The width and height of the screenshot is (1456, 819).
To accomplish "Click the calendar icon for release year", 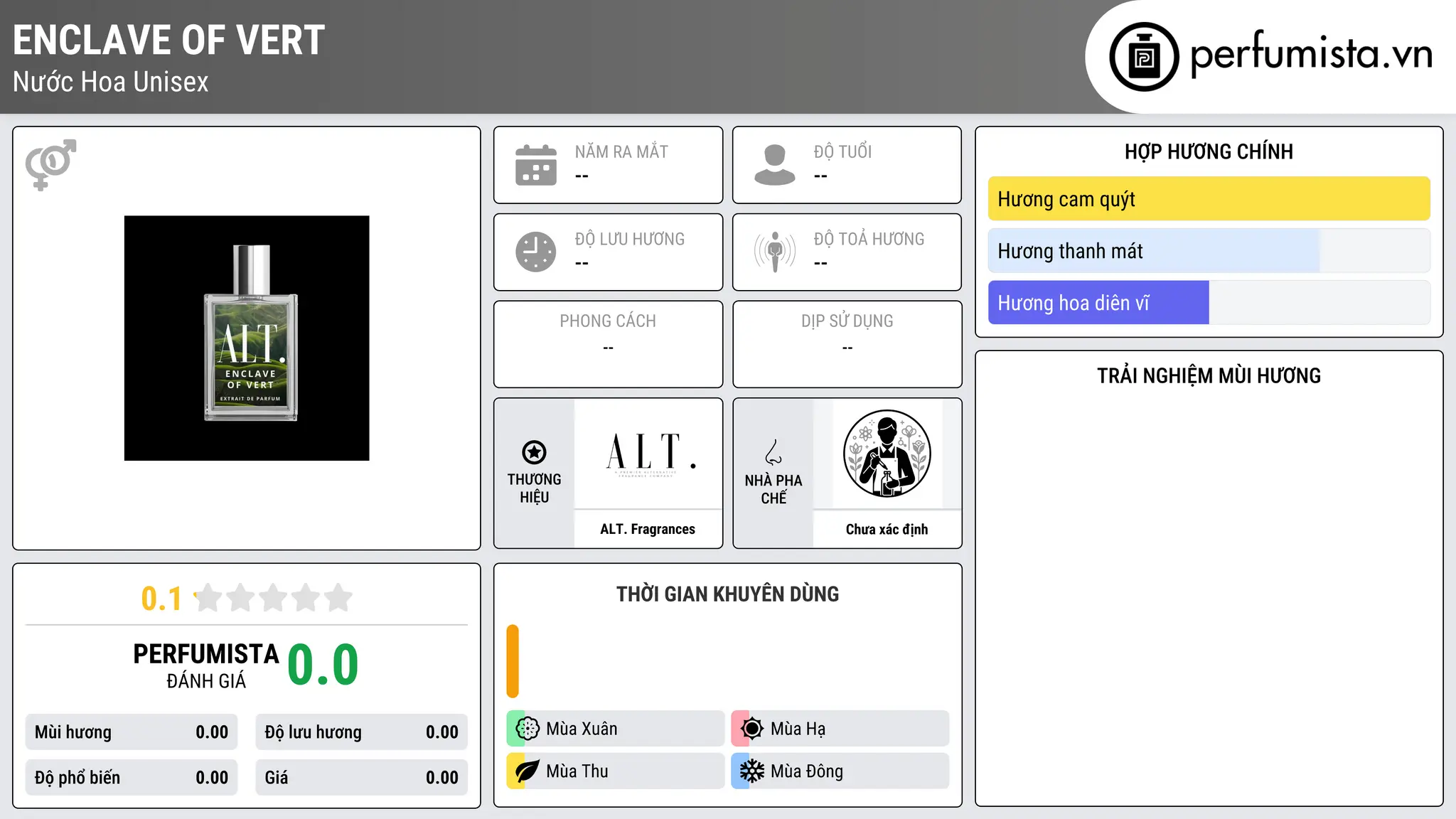I will click(536, 165).
